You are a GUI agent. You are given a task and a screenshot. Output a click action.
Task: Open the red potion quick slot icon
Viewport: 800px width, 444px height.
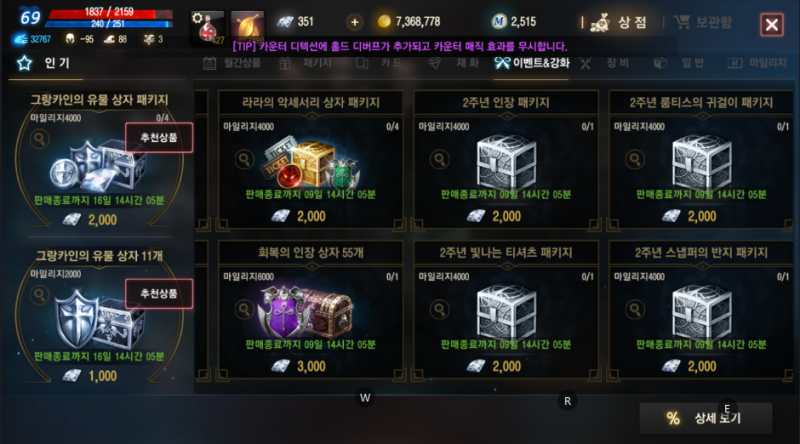pyautogui.click(x=207, y=27)
